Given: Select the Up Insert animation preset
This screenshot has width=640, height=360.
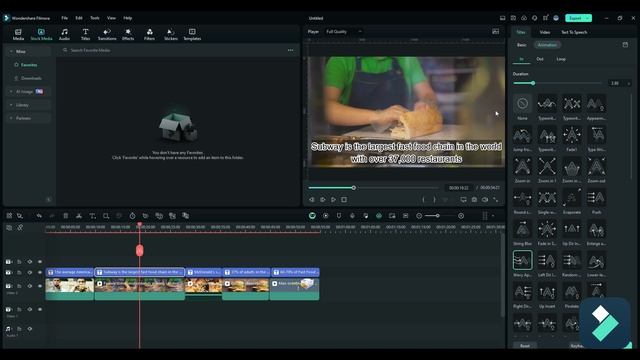Looking at the screenshot, I should 547,295.
